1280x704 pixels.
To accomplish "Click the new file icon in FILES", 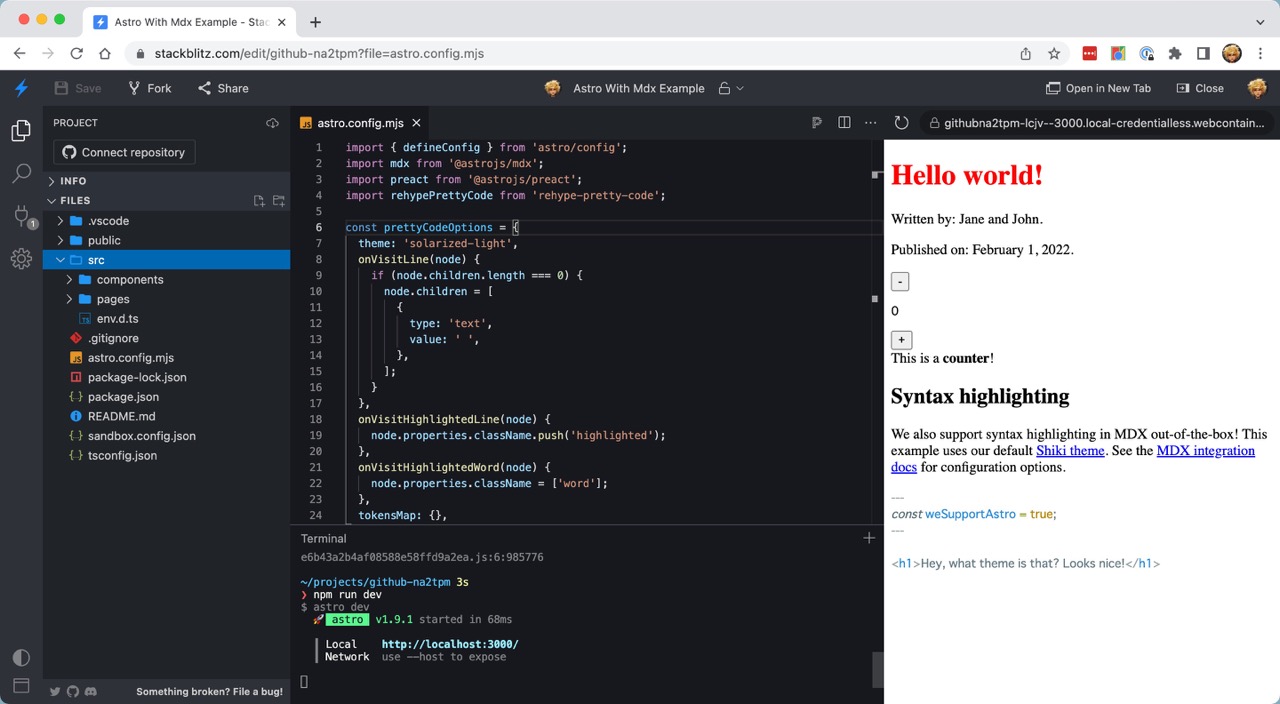I will click(x=259, y=201).
